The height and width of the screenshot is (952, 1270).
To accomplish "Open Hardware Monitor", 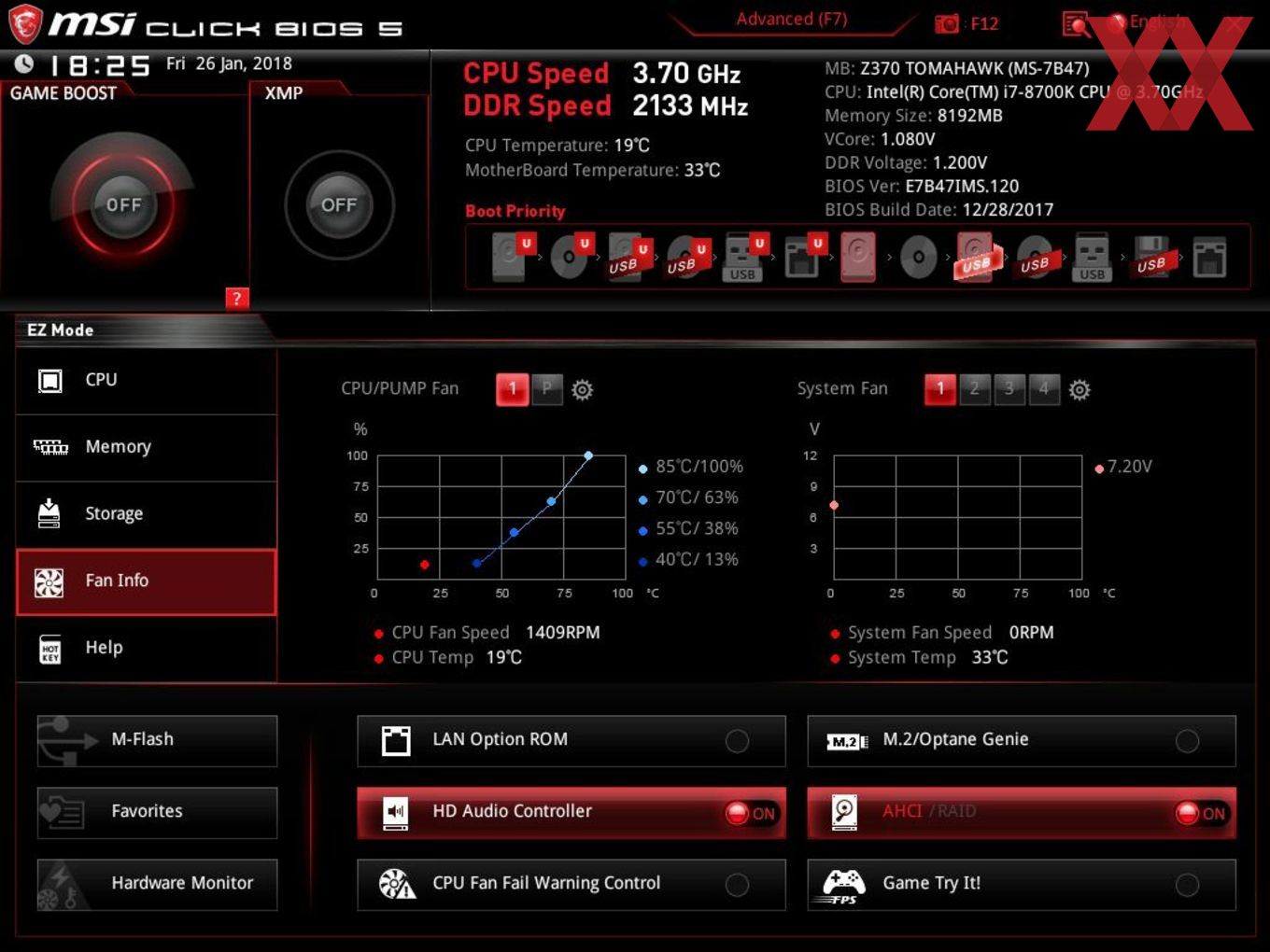I will click(x=157, y=885).
